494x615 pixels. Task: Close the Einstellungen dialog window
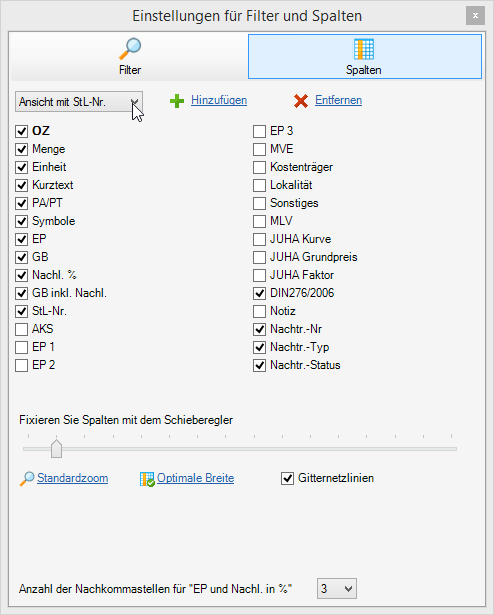pos(475,16)
